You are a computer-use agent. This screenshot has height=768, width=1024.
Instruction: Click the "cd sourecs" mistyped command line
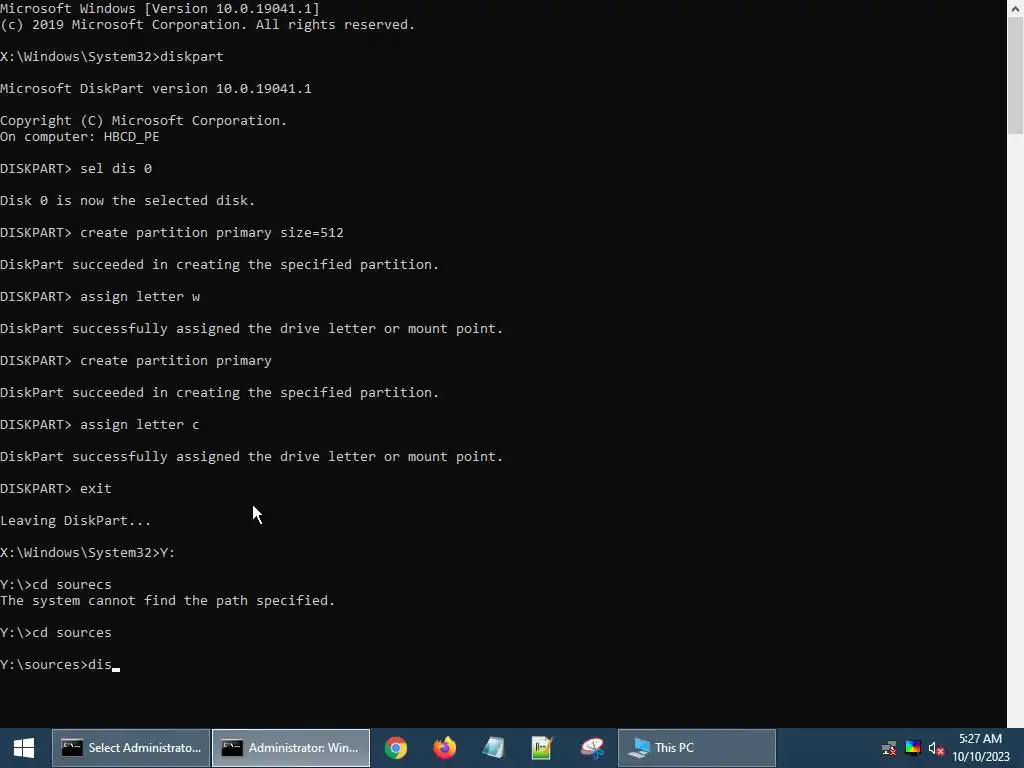click(x=56, y=584)
